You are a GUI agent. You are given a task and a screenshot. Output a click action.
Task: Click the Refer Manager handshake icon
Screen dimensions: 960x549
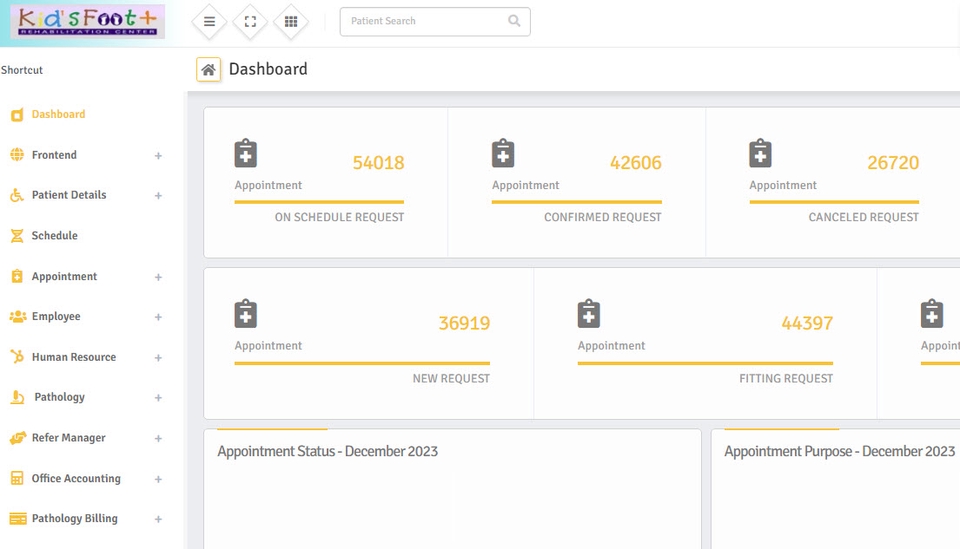pos(18,438)
